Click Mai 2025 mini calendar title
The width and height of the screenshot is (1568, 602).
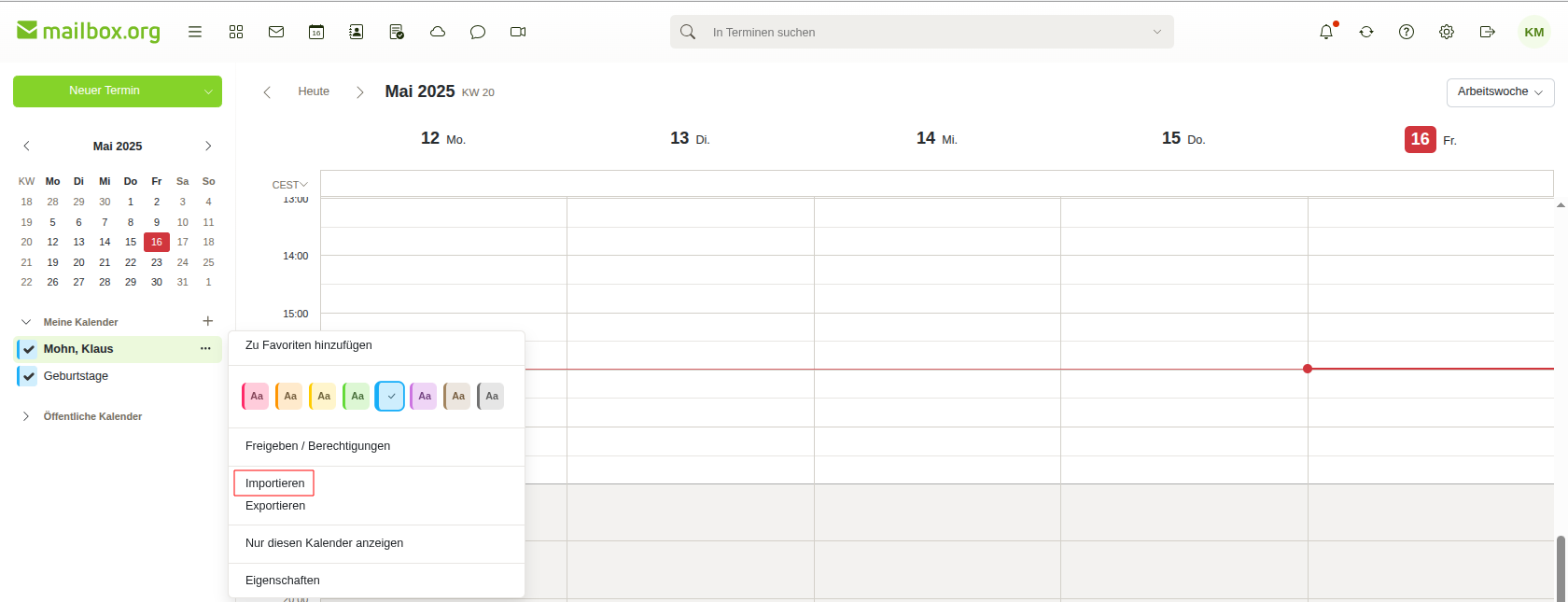118,147
